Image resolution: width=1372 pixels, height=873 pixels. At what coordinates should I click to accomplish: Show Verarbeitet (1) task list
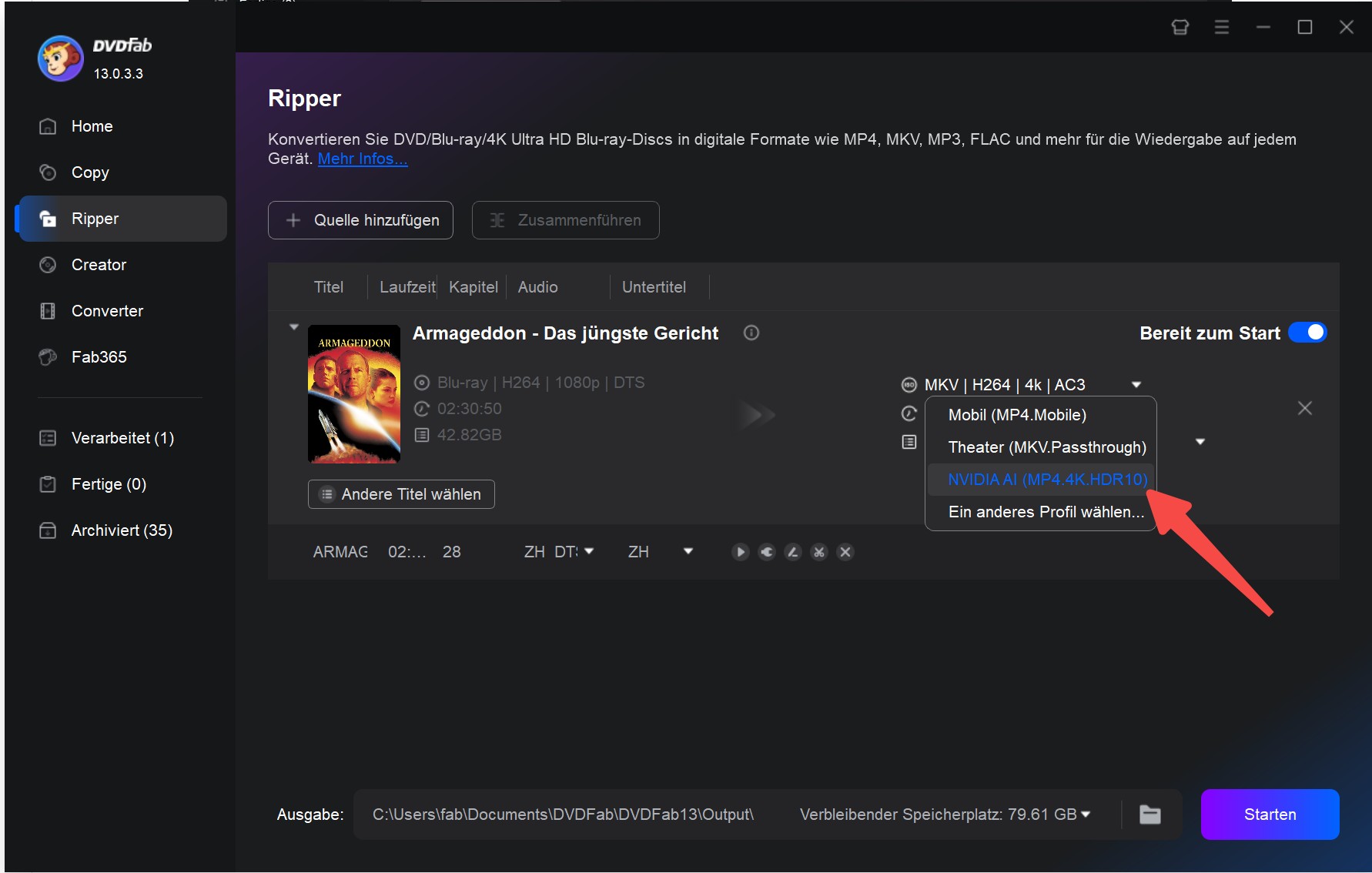[122, 438]
